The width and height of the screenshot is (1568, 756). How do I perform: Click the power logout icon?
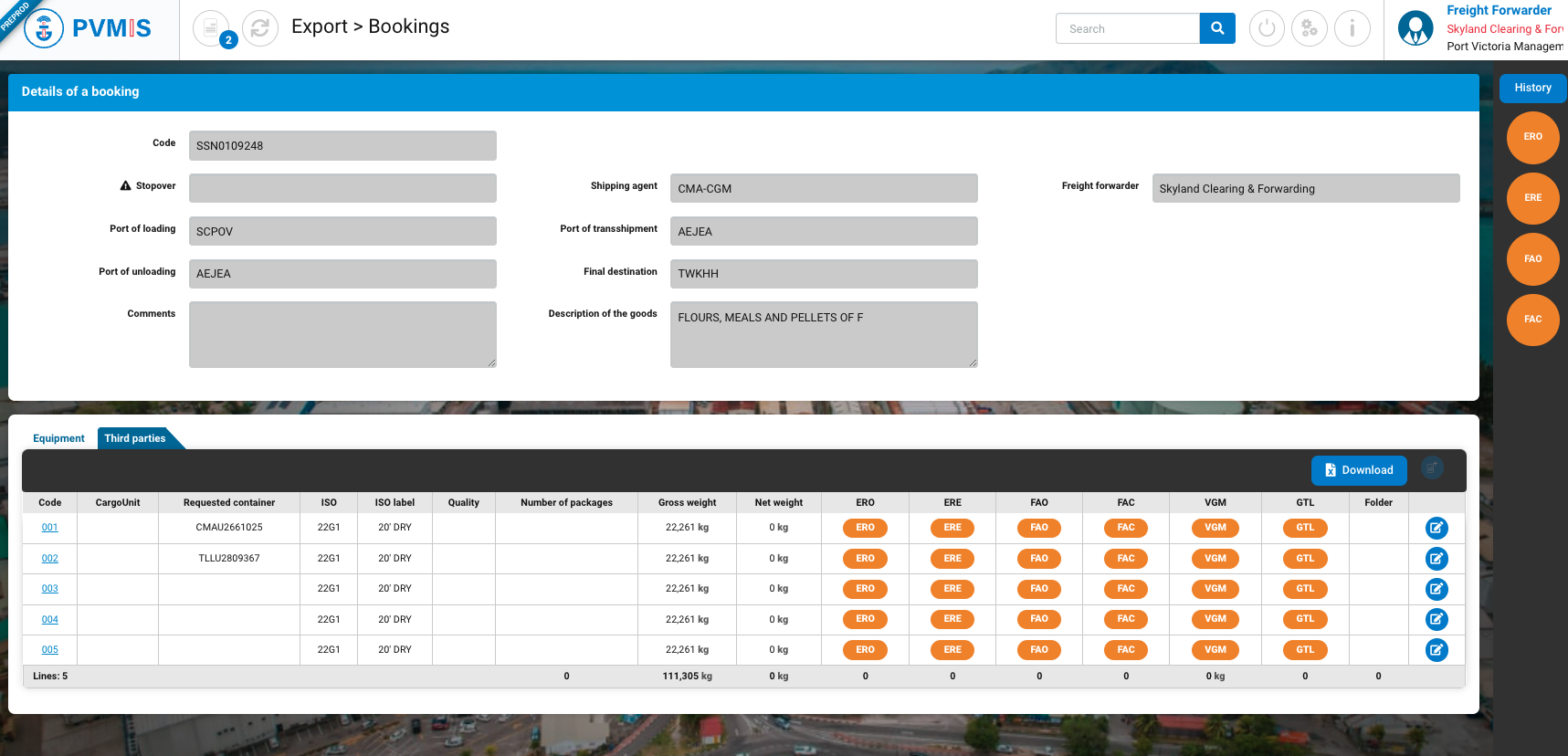[x=1266, y=28]
